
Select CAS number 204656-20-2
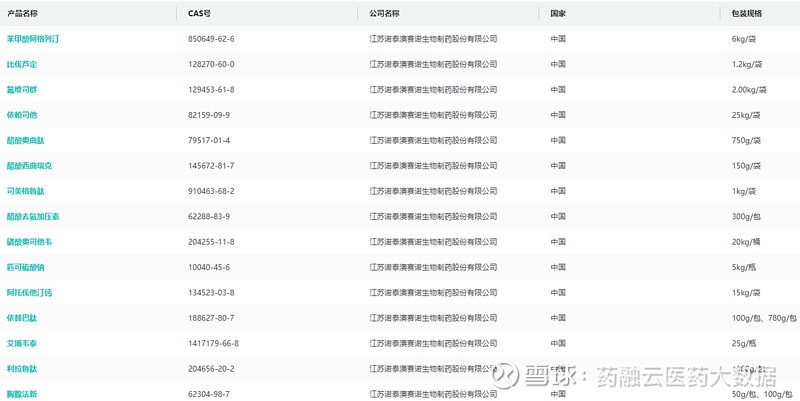click(x=211, y=369)
